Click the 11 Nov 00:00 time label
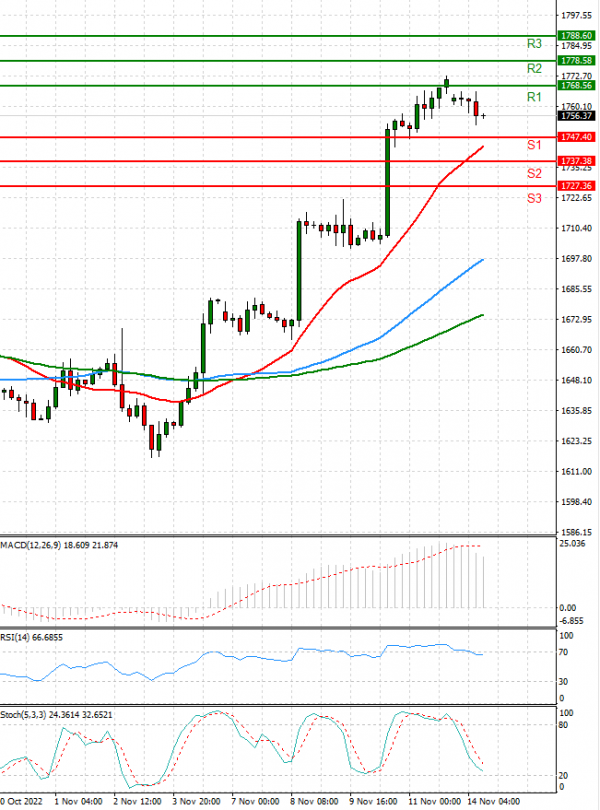 [x=434, y=801]
